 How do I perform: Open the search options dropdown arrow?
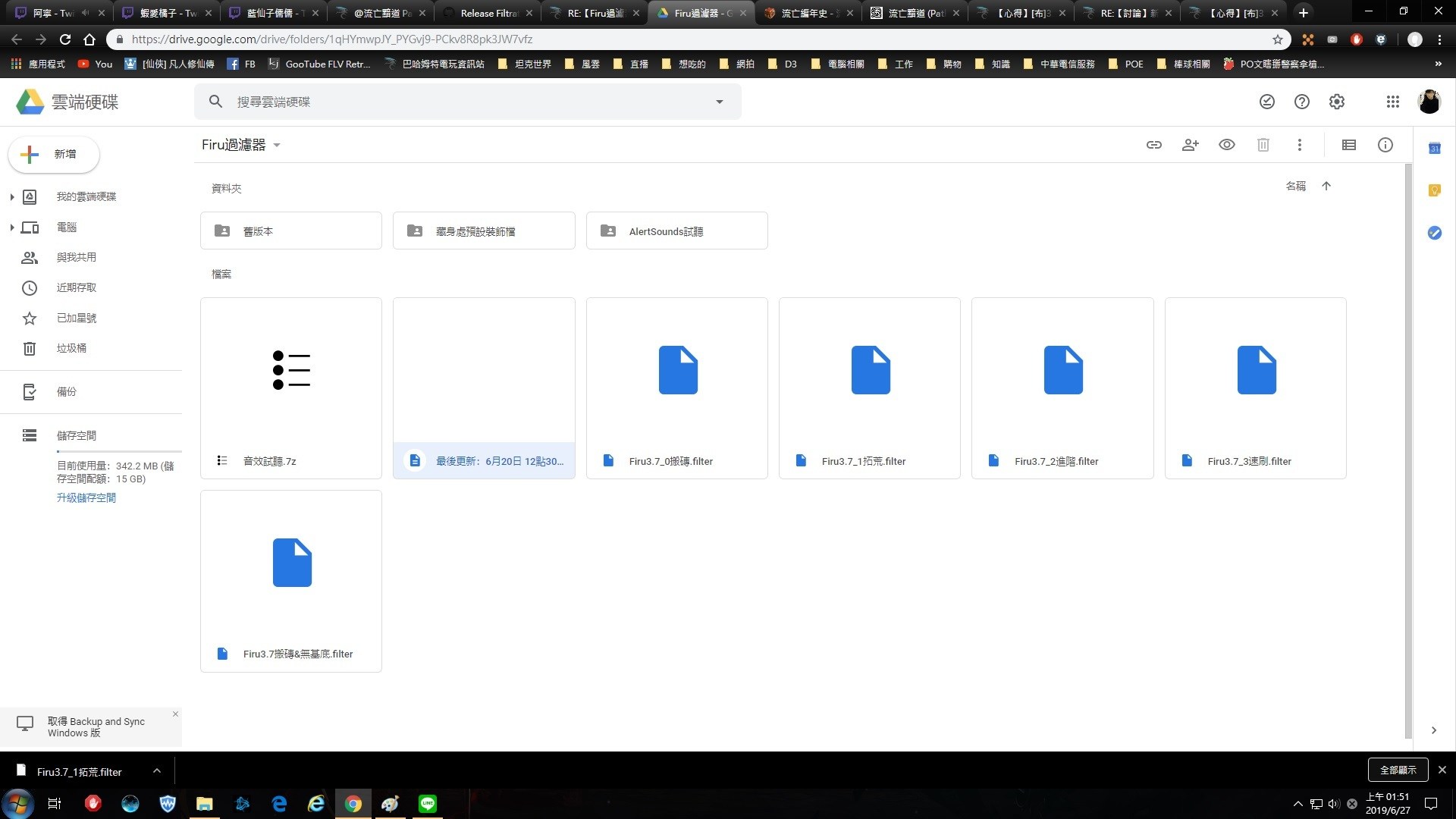click(x=719, y=102)
